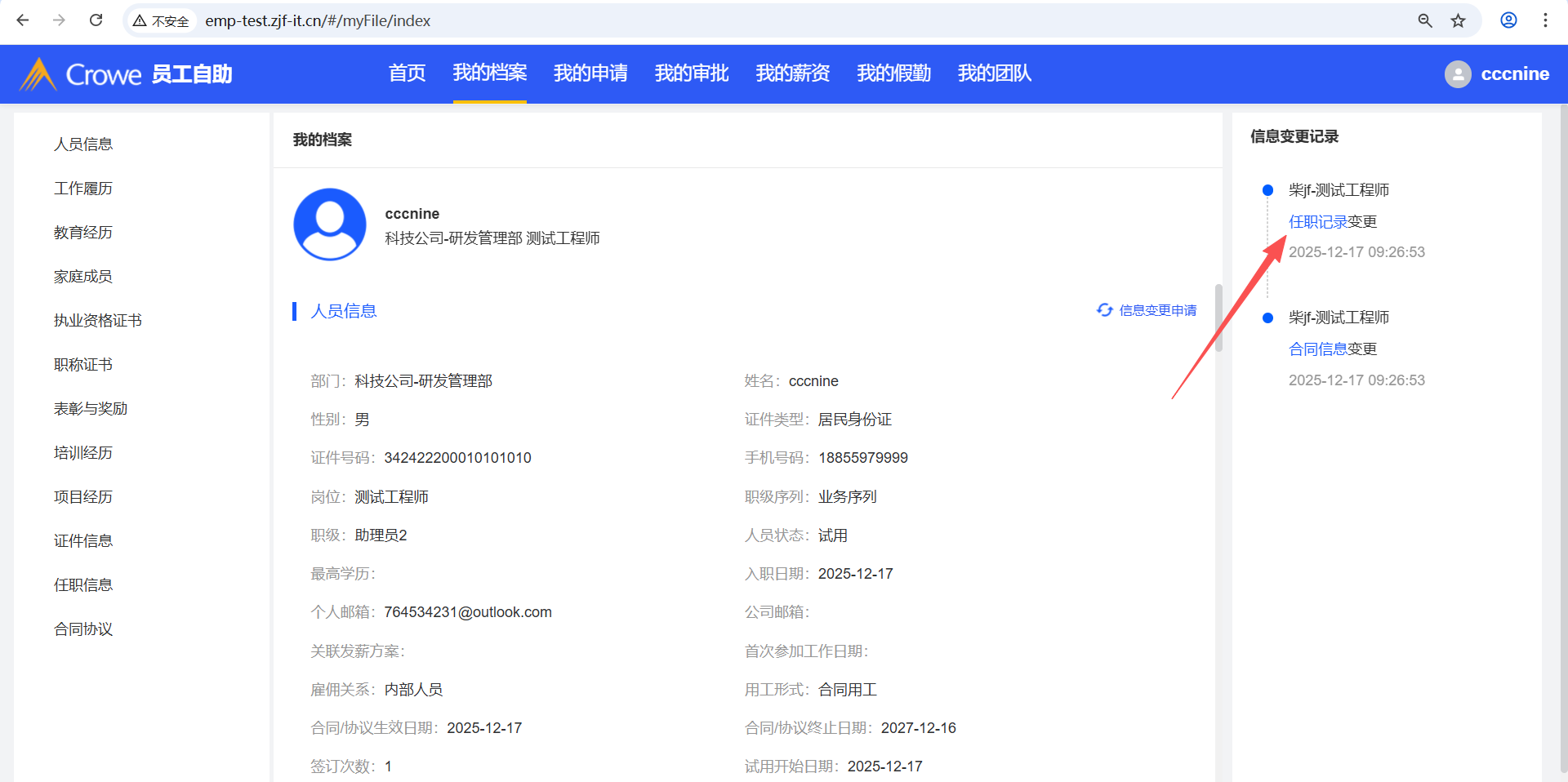Open browser profile account icon

pos(1508,20)
